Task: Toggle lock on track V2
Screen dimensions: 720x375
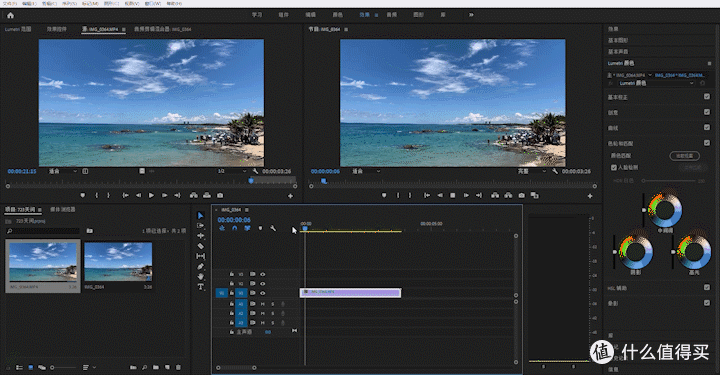Action: (x=231, y=283)
